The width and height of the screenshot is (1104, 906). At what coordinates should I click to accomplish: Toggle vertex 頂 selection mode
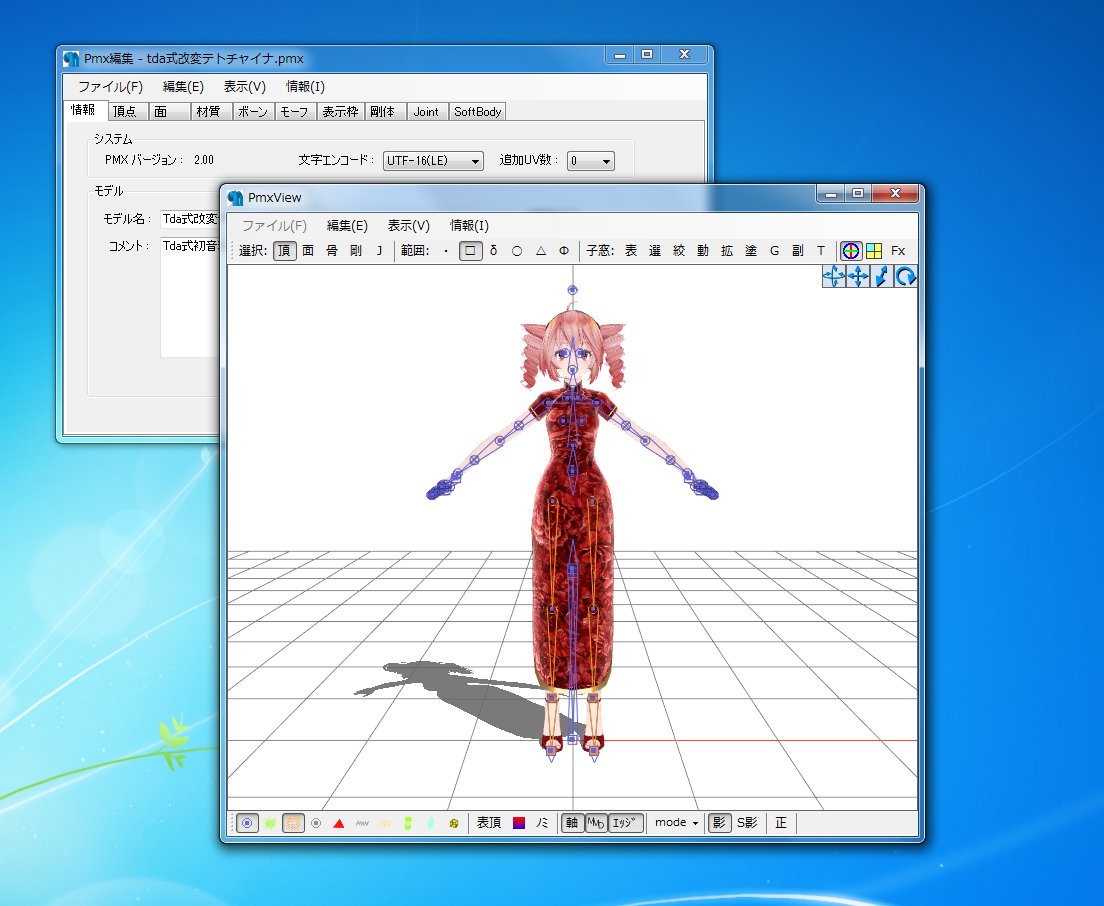[x=284, y=251]
